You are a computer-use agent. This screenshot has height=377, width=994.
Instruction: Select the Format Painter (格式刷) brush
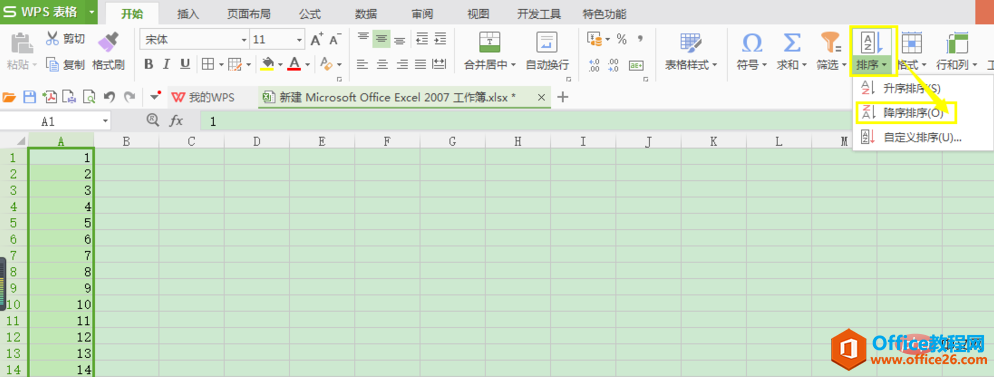(x=108, y=51)
